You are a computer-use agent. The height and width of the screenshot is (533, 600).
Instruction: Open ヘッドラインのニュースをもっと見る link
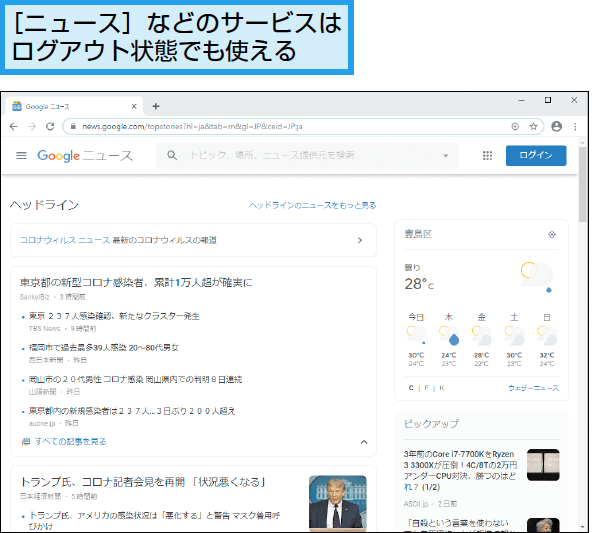[x=312, y=205]
